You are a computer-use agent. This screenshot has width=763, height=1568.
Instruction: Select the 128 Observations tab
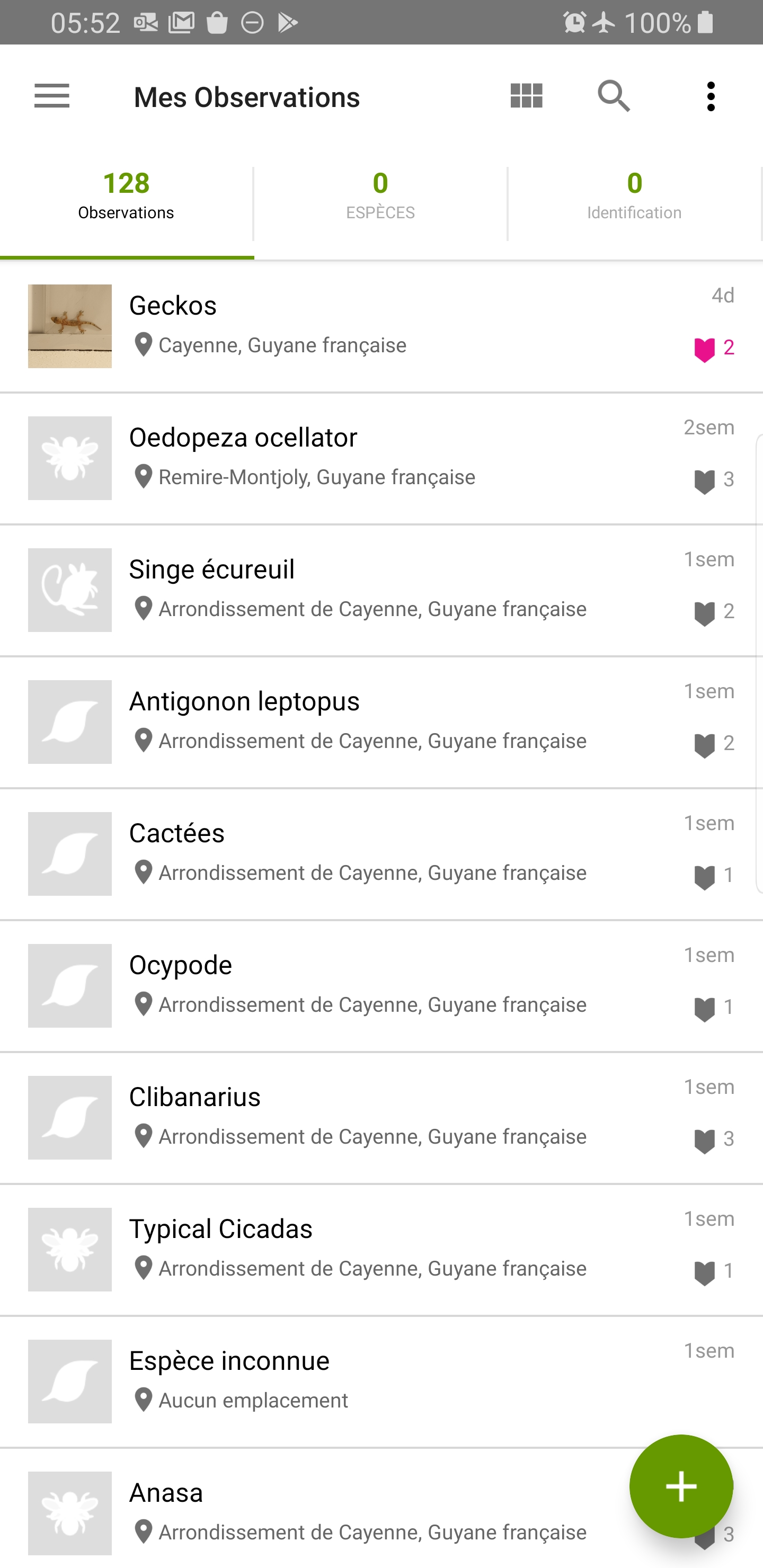[126, 195]
